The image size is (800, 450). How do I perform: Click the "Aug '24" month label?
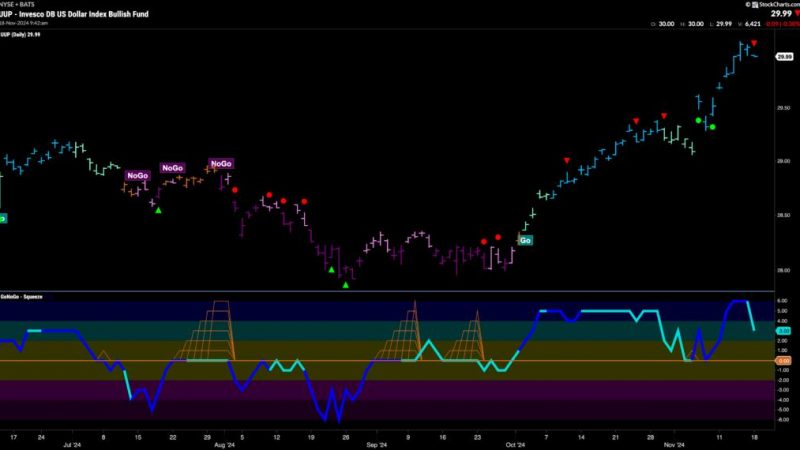pyautogui.click(x=224, y=445)
